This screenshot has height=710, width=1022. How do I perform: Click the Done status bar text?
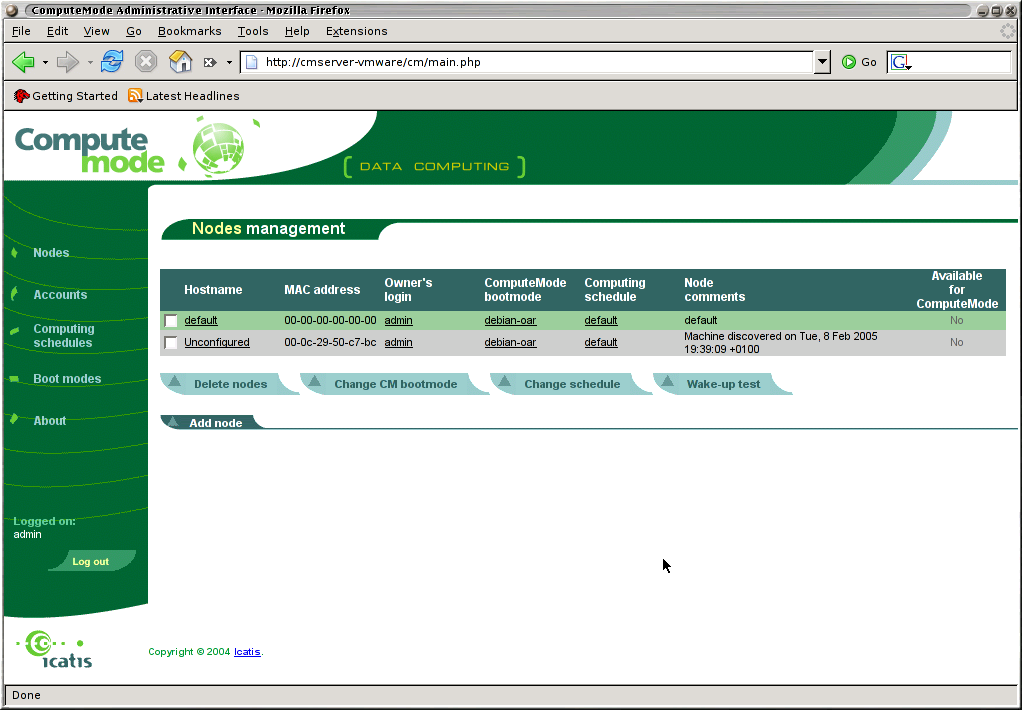26,695
